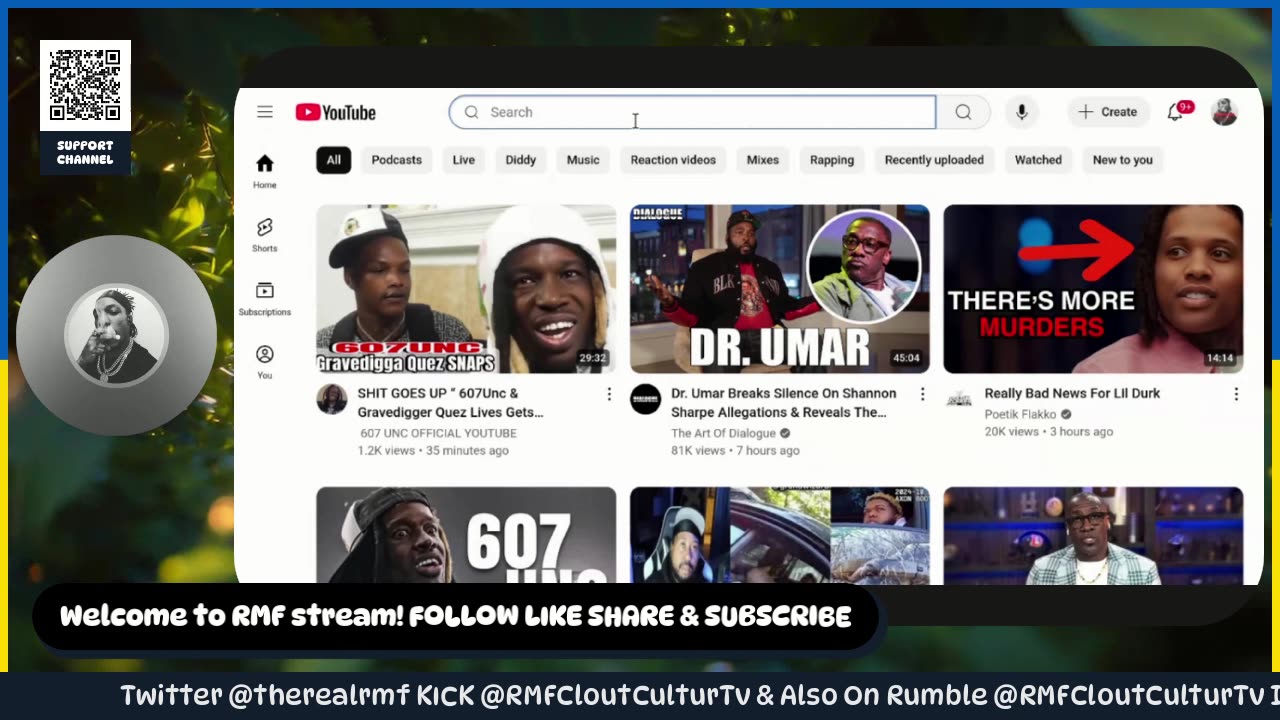Open DR. UMAR video thumbnail

click(780, 289)
